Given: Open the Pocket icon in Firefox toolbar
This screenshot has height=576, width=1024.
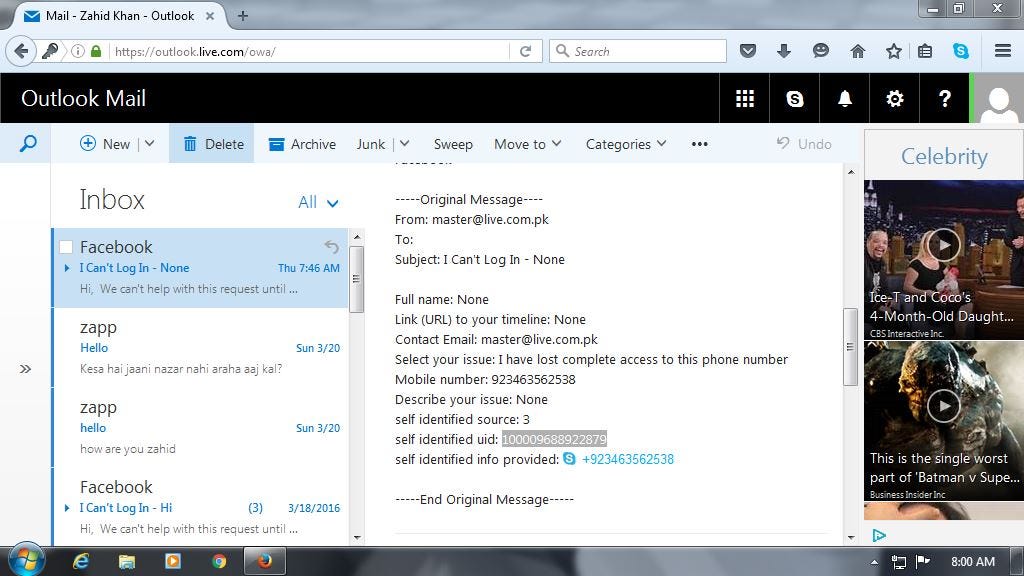Looking at the screenshot, I should click(748, 51).
